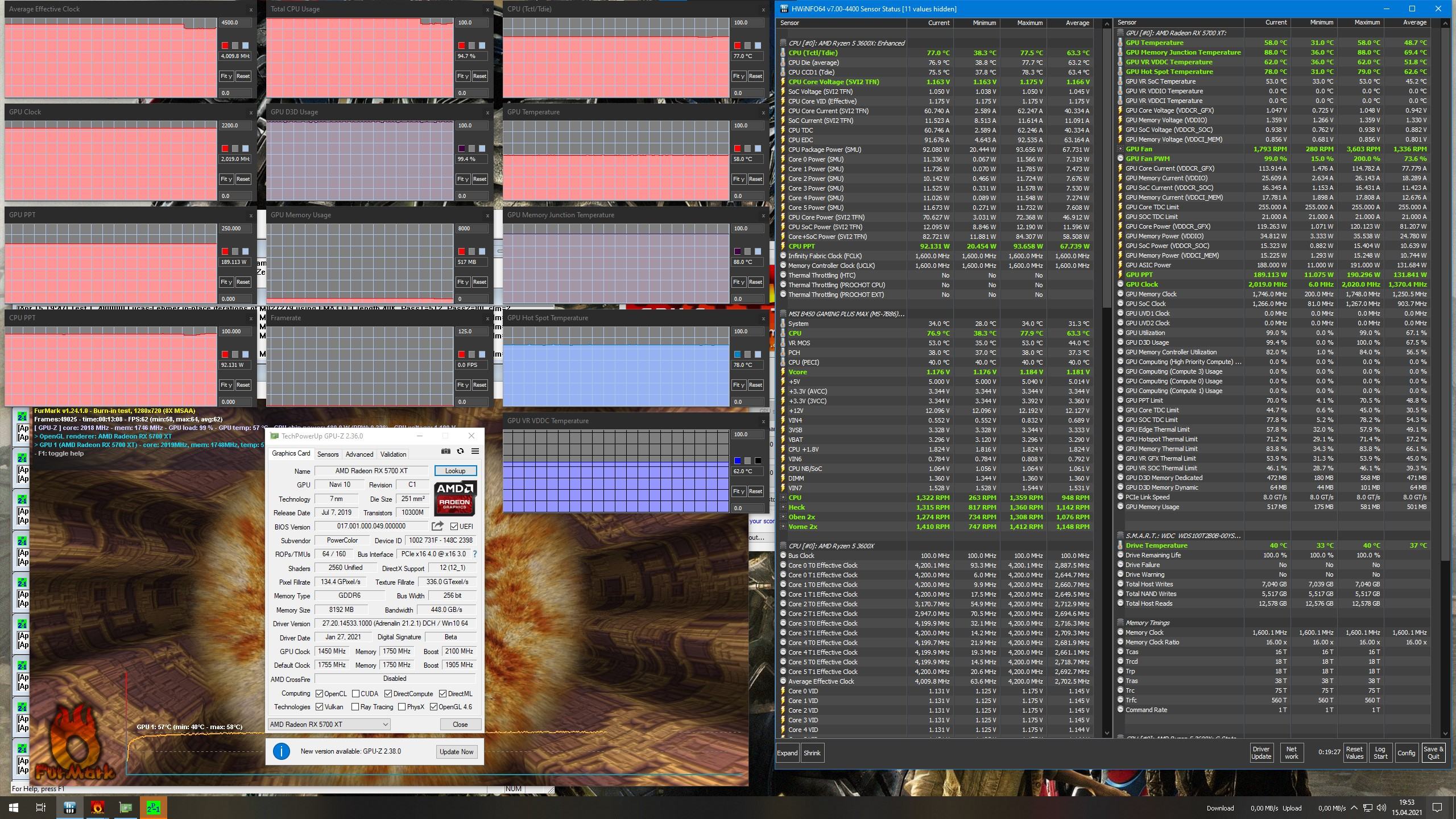This screenshot has width=1456, height=819.
Task: Switch to GPU-Z via its taskbar icon
Action: (x=125, y=808)
